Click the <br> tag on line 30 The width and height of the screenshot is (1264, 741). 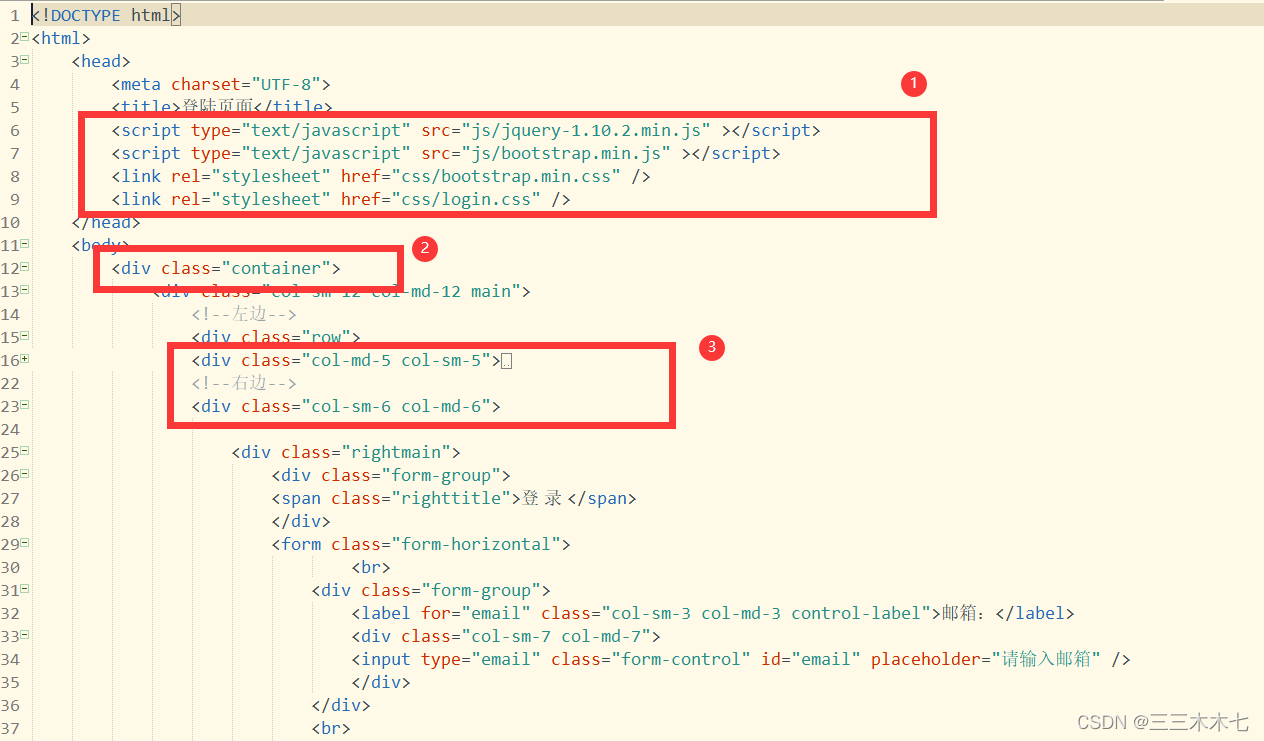click(371, 567)
